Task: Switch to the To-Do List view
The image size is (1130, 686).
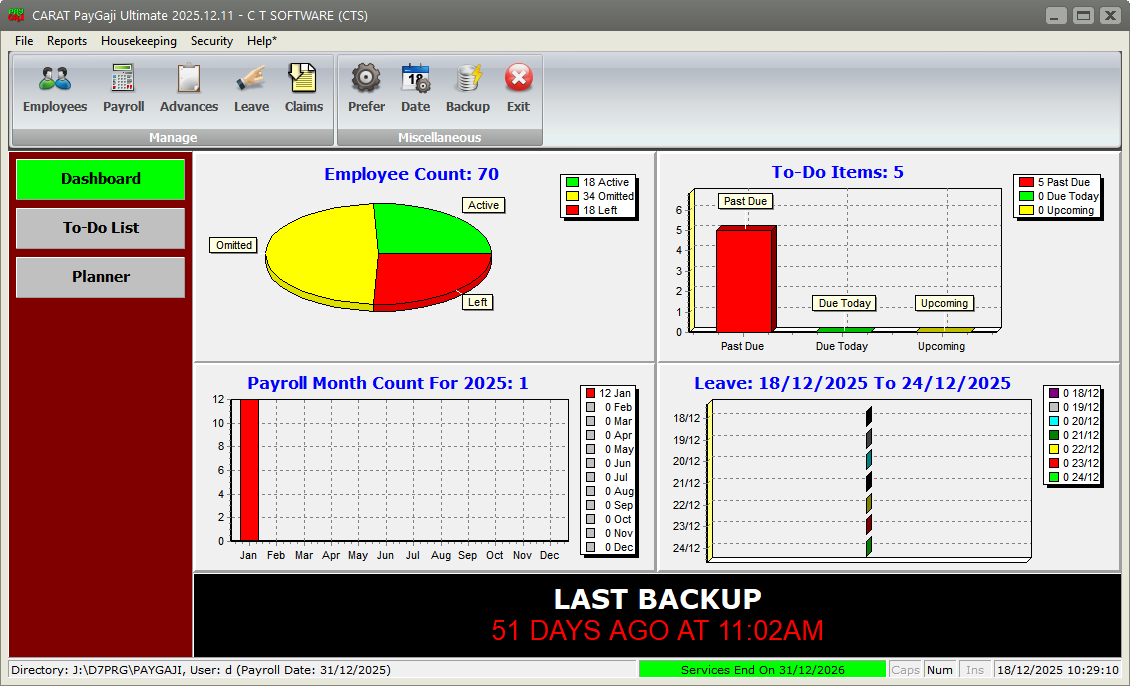Action: pyautogui.click(x=101, y=228)
